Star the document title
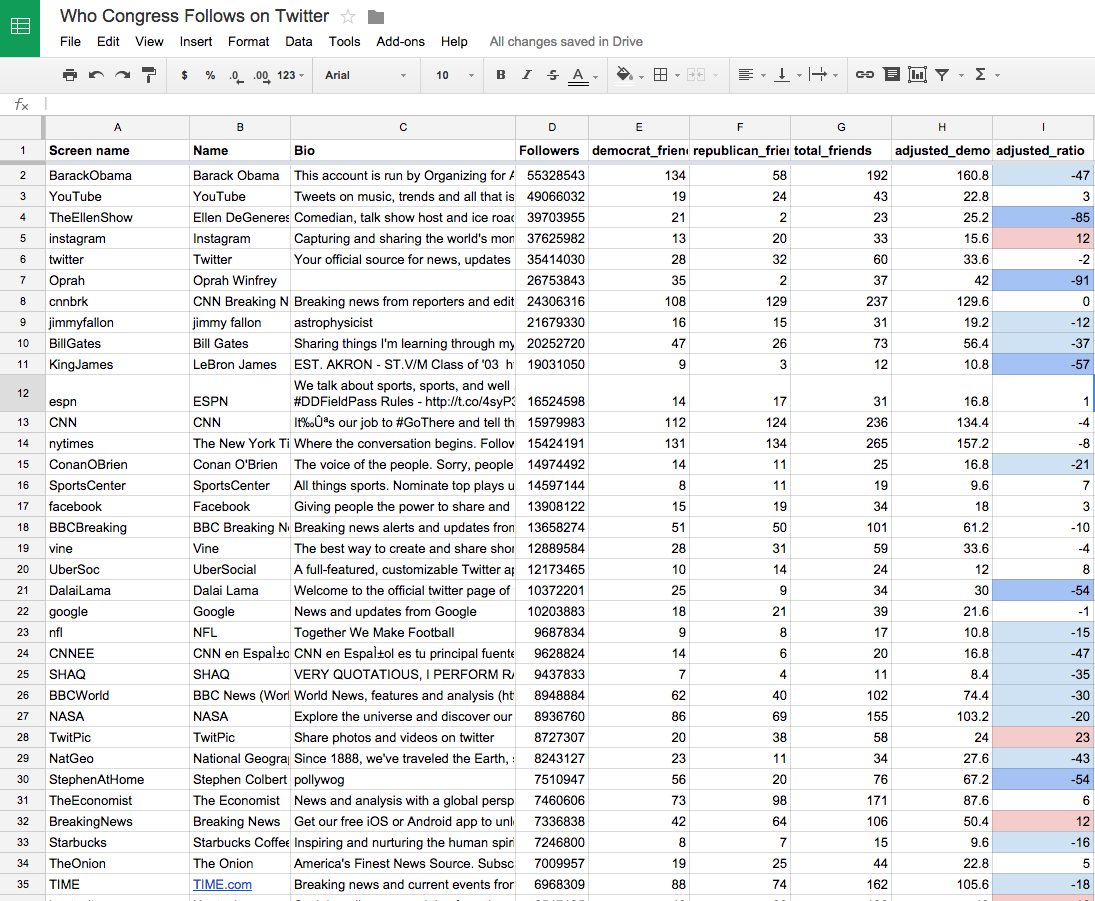 click(x=348, y=17)
